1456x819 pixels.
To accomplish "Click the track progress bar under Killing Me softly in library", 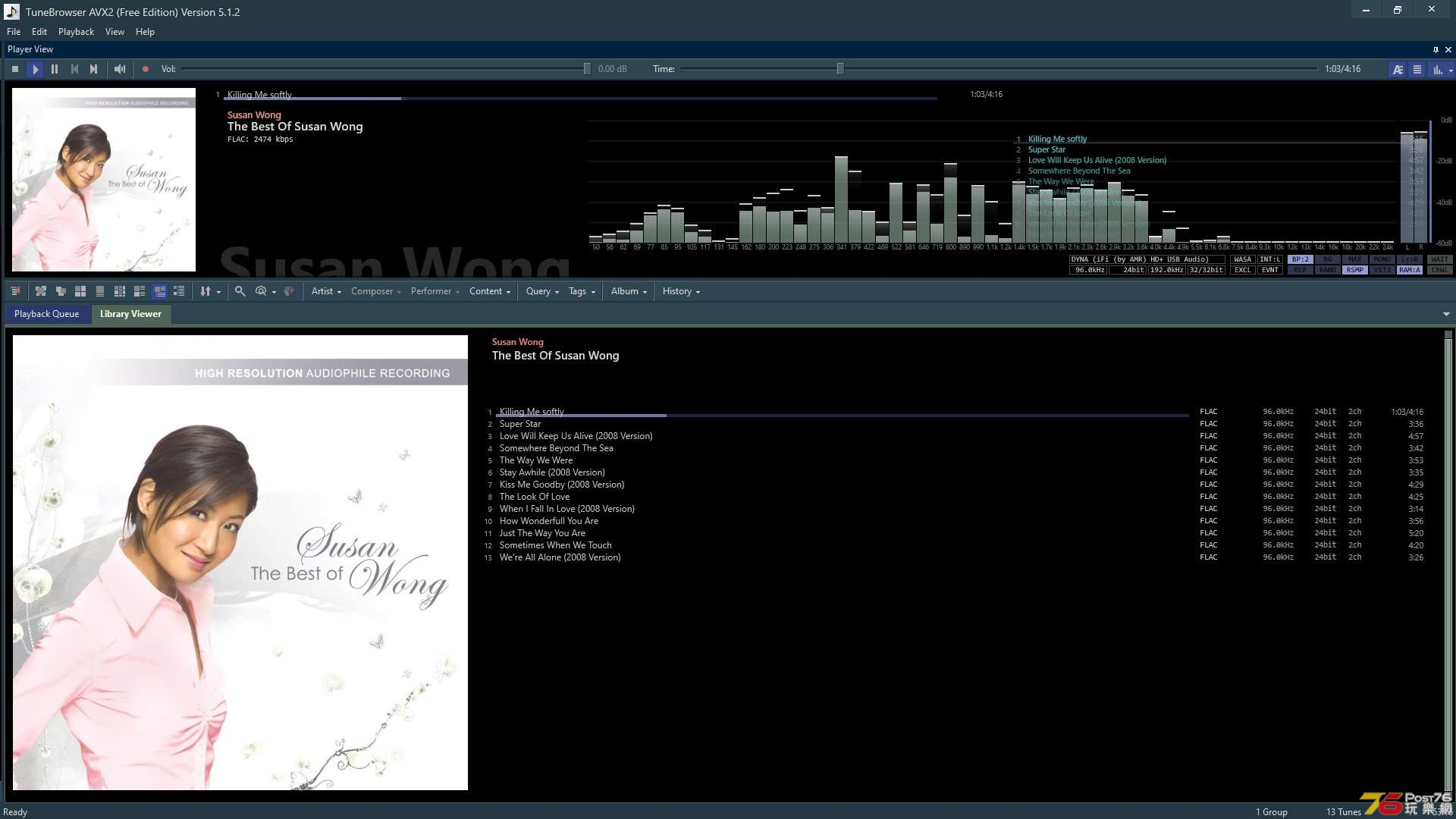I will tap(842, 416).
